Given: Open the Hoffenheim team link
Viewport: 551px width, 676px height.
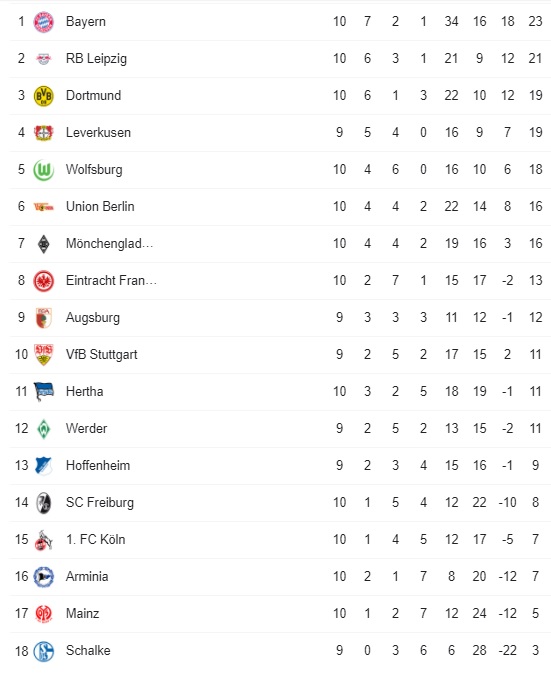Looking at the screenshot, I should [x=98, y=466].
